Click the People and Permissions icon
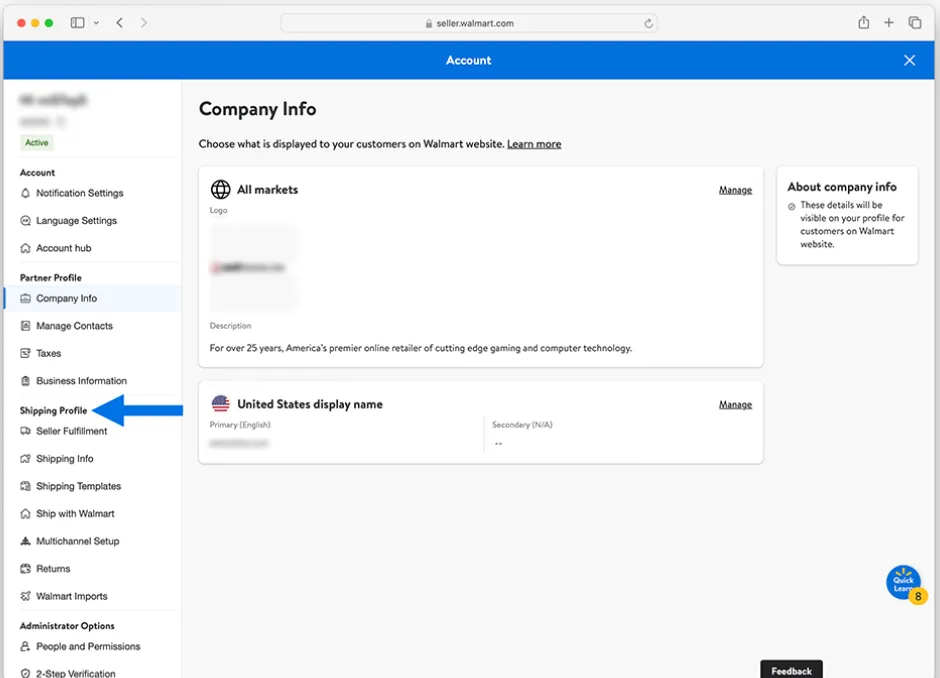This screenshot has width=940, height=678. click(25, 647)
